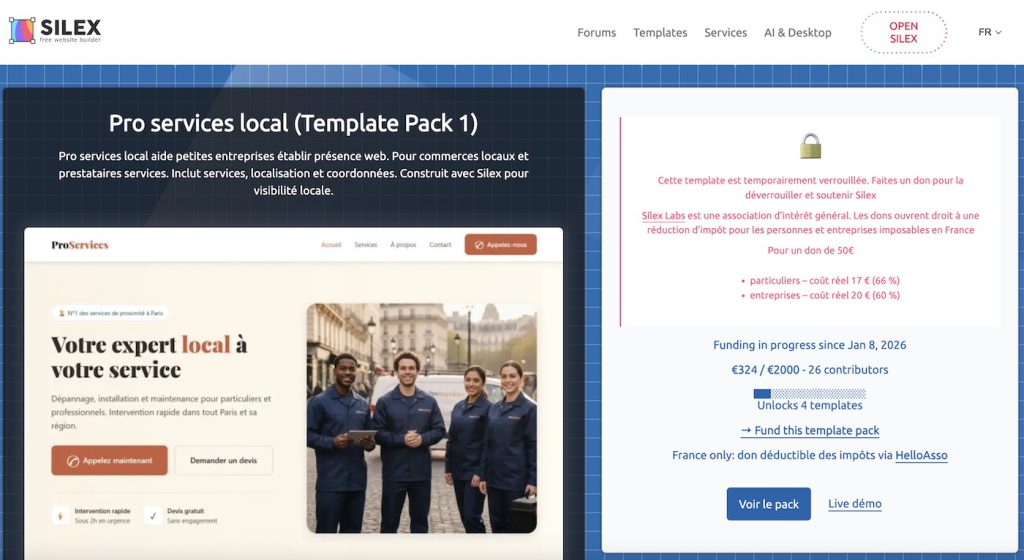1024x560 pixels.
Task: Click the Funding in progress since Jan 8, 2026 text
Action: point(810,345)
